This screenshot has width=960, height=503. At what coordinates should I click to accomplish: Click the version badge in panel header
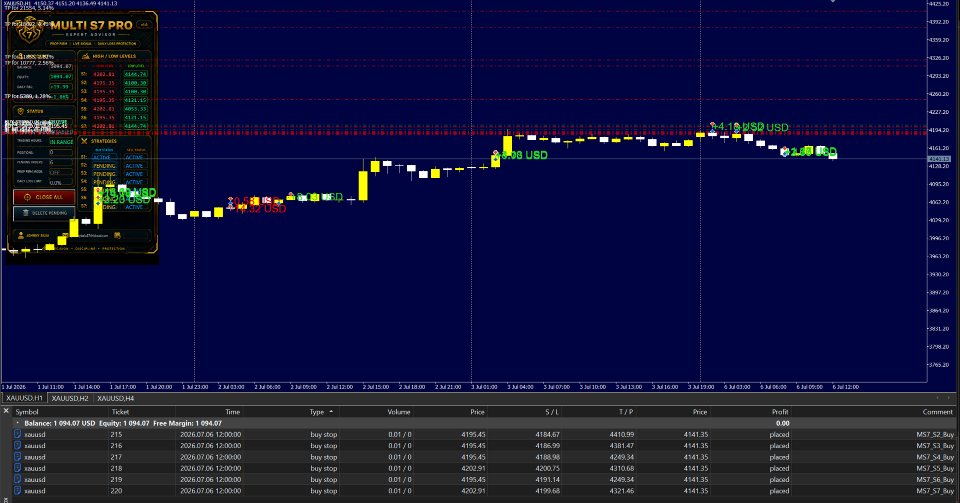[x=144, y=25]
